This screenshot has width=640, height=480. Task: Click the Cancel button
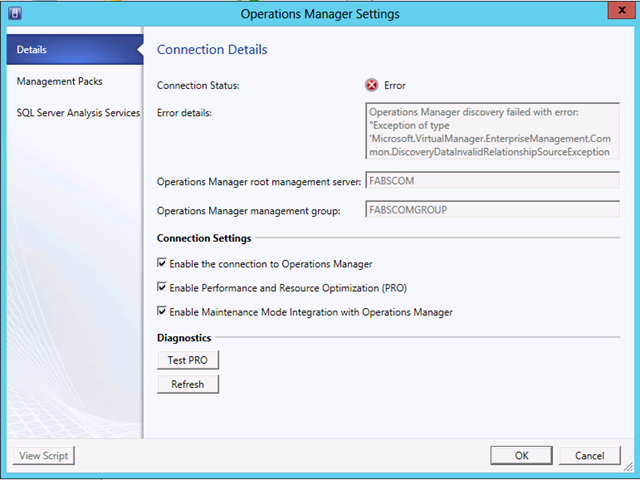point(589,456)
